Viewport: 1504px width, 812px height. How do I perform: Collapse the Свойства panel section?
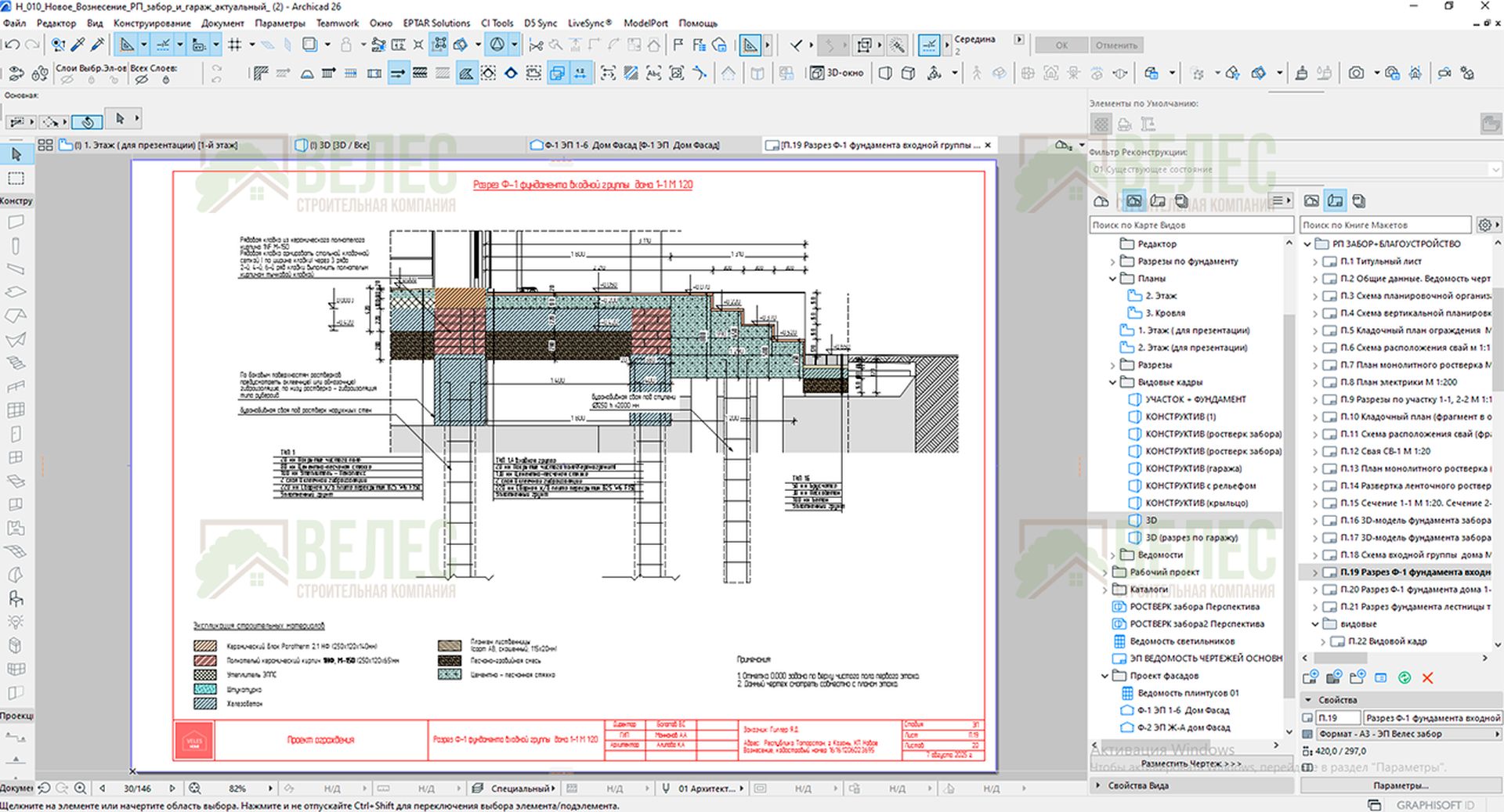coord(1308,700)
